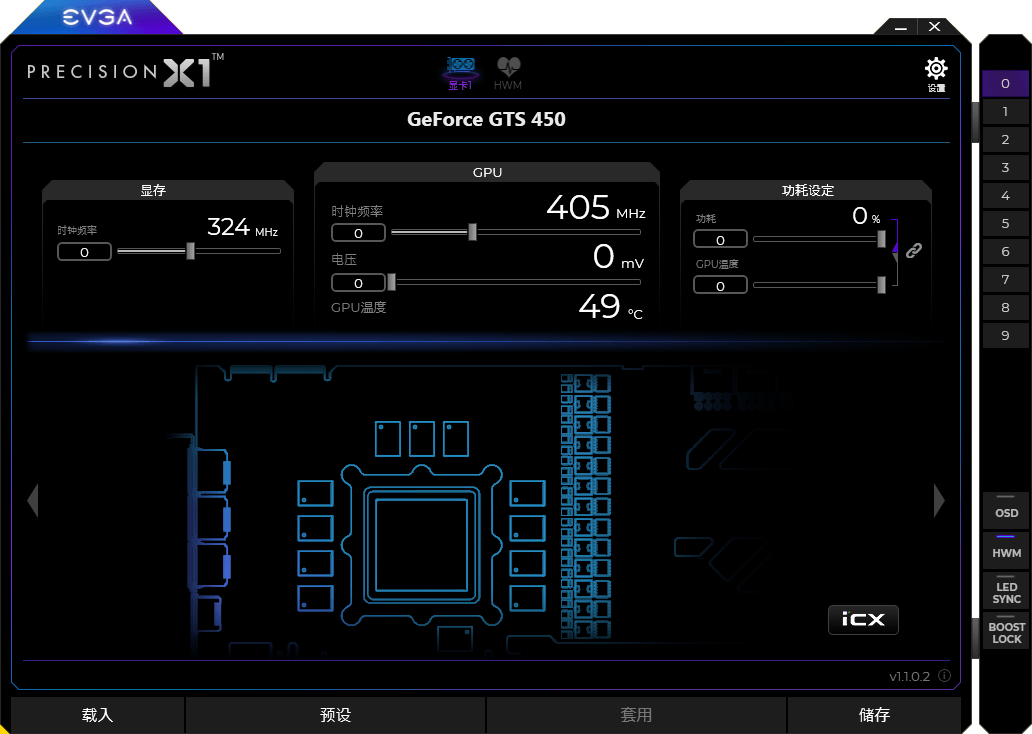Viewport: 1032px width, 734px height.
Task: Click the GPU clock frequency slider handle
Action: (x=472, y=232)
